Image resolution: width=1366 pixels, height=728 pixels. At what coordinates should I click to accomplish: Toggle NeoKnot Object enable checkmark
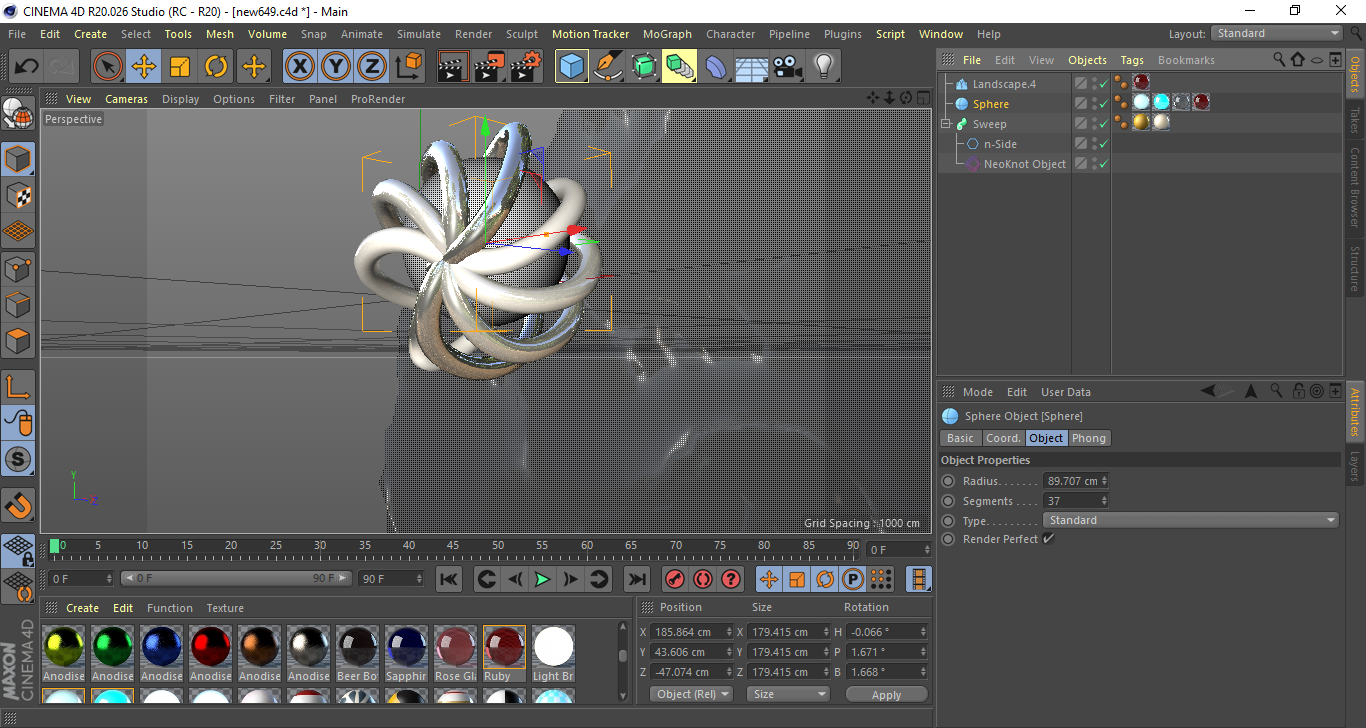click(x=1104, y=164)
